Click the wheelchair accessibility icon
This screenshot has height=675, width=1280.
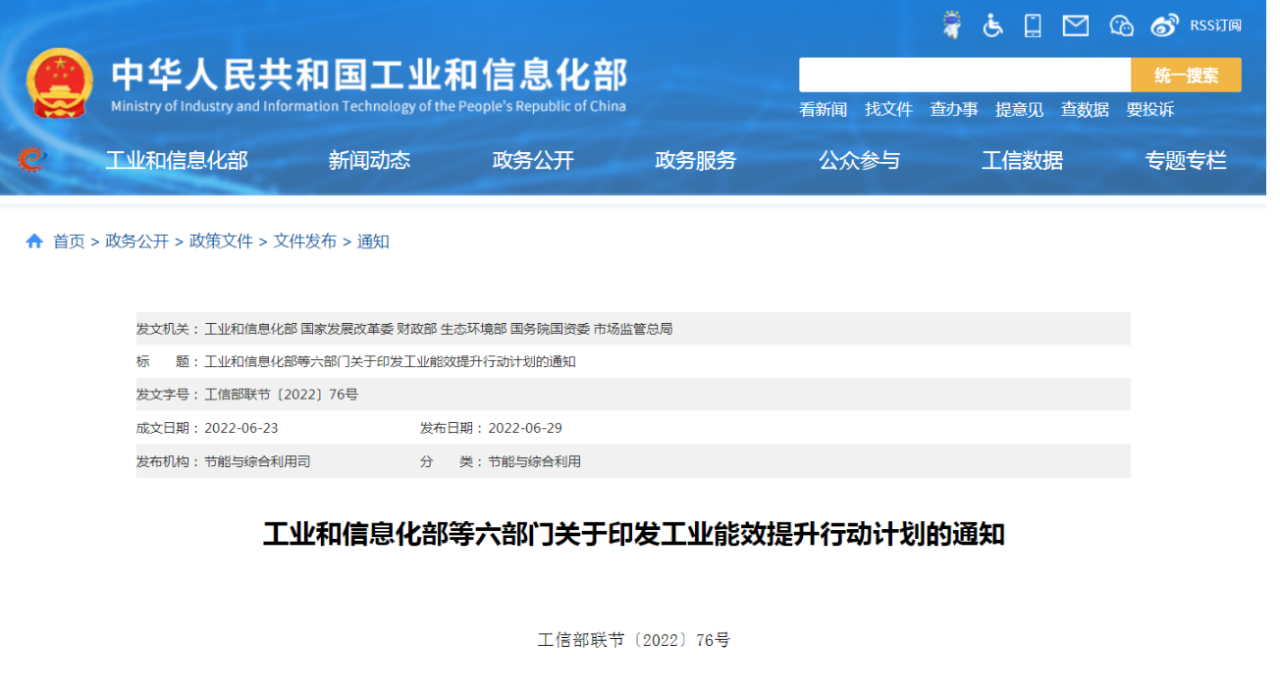[993, 25]
